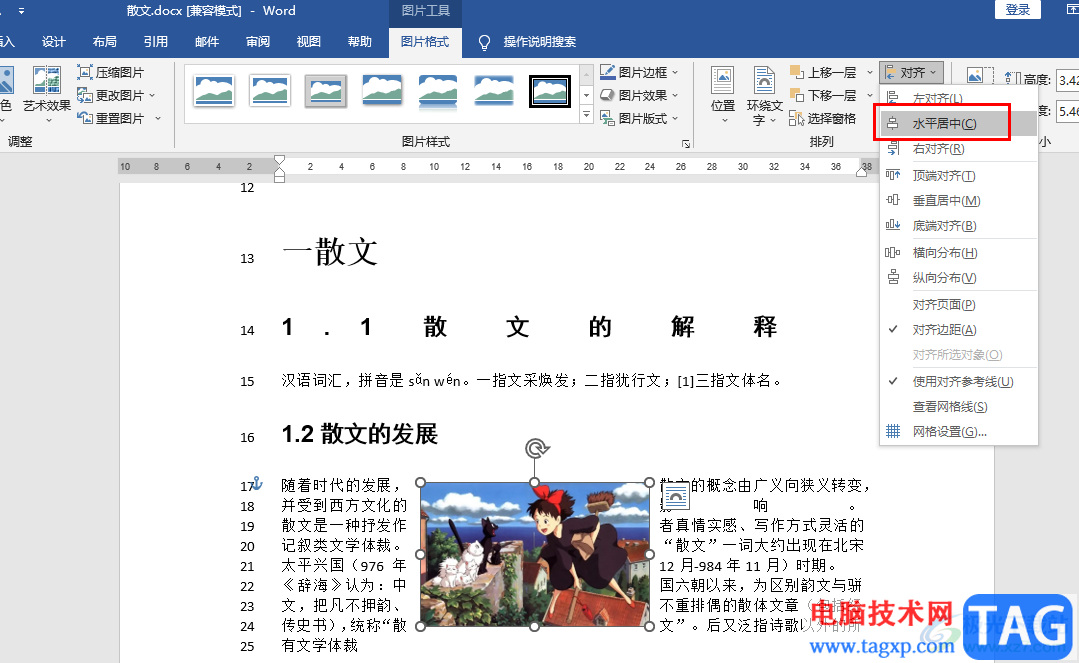Click the 操作说明搜索 search box
1079x663 pixels.
pos(540,42)
